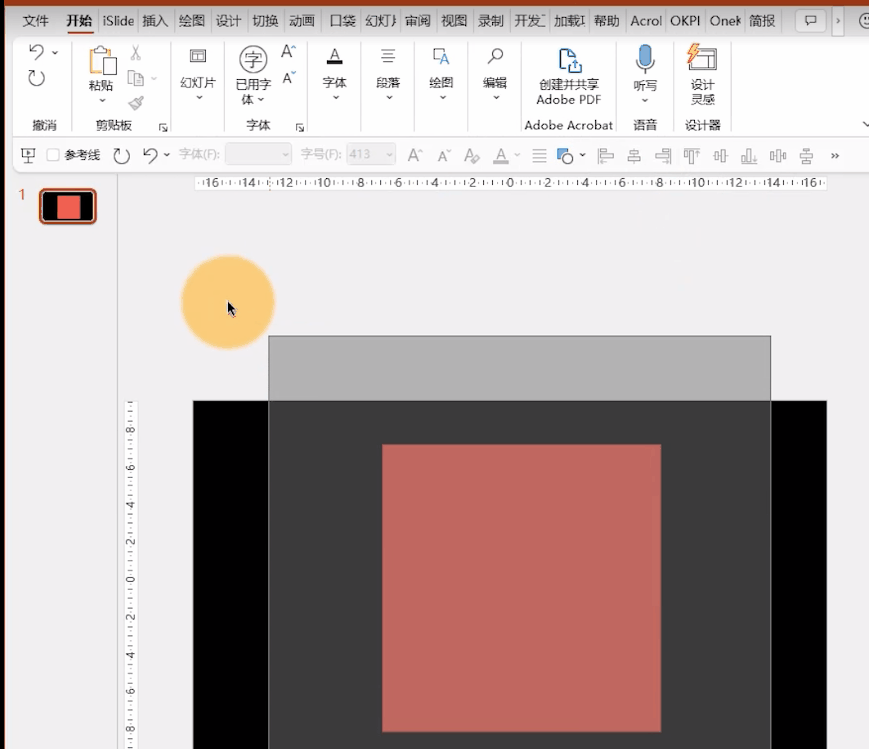869x749 pixels.
Task: Click the Undo arrow in the ribbon
Action: [x=37, y=52]
